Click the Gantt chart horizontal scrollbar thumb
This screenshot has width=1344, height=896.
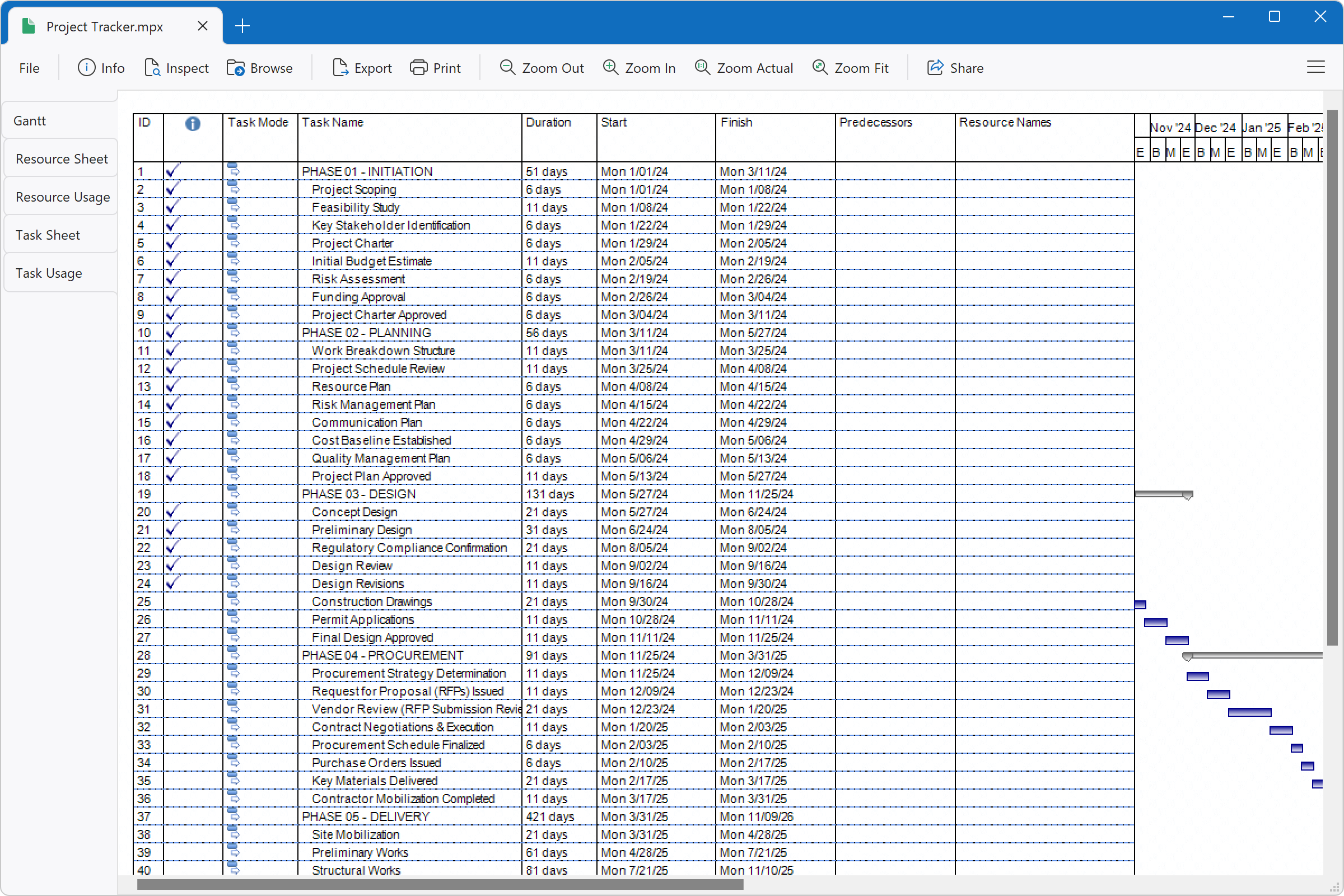pyautogui.click(x=440, y=885)
